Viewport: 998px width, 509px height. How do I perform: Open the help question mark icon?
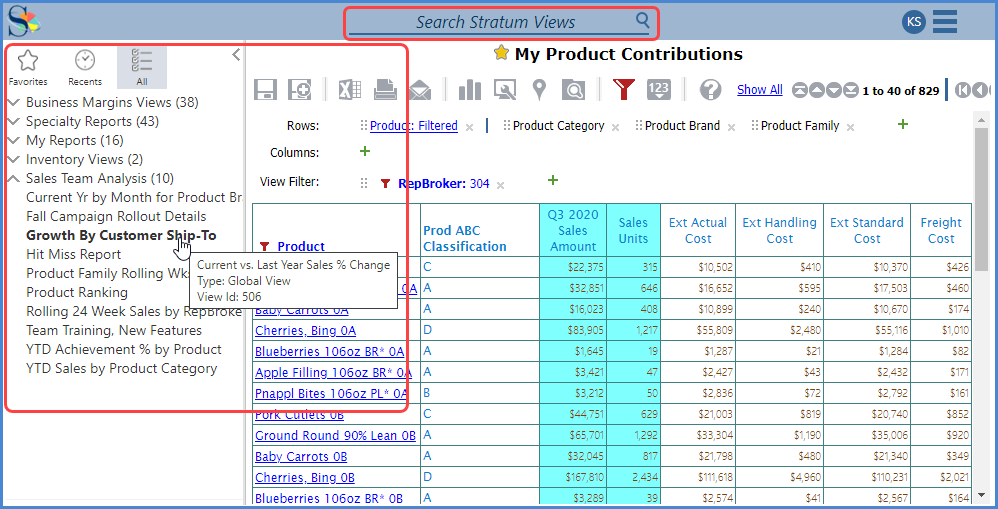click(x=710, y=90)
